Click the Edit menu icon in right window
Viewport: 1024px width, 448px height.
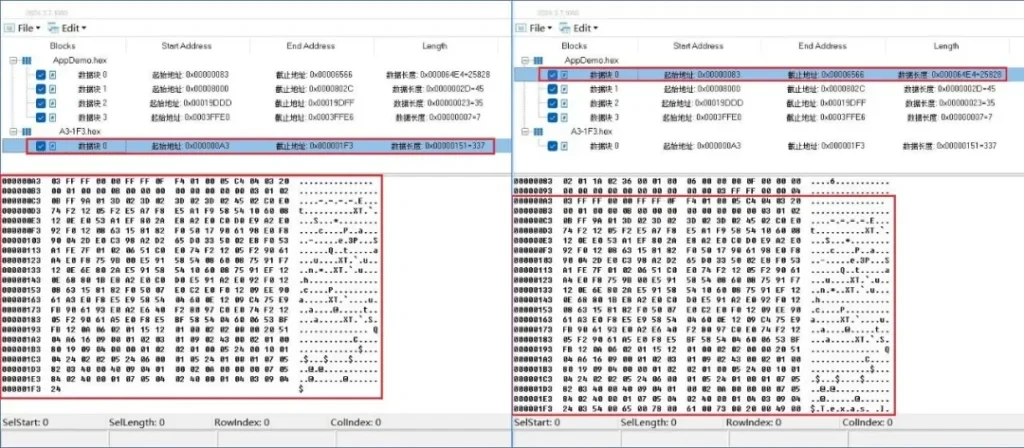(566, 27)
